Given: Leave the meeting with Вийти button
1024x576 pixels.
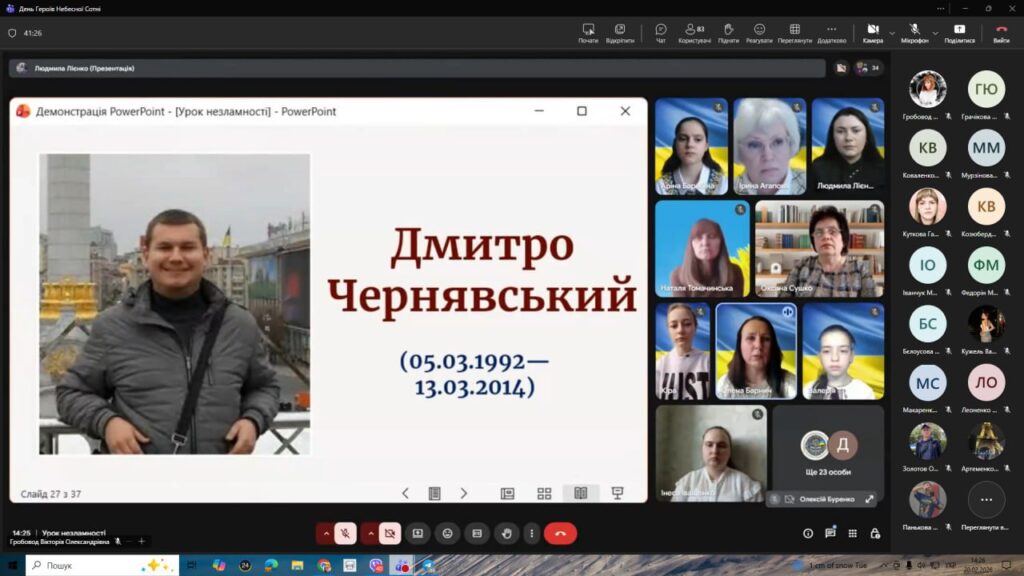Looking at the screenshot, I should tap(1001, 33).
